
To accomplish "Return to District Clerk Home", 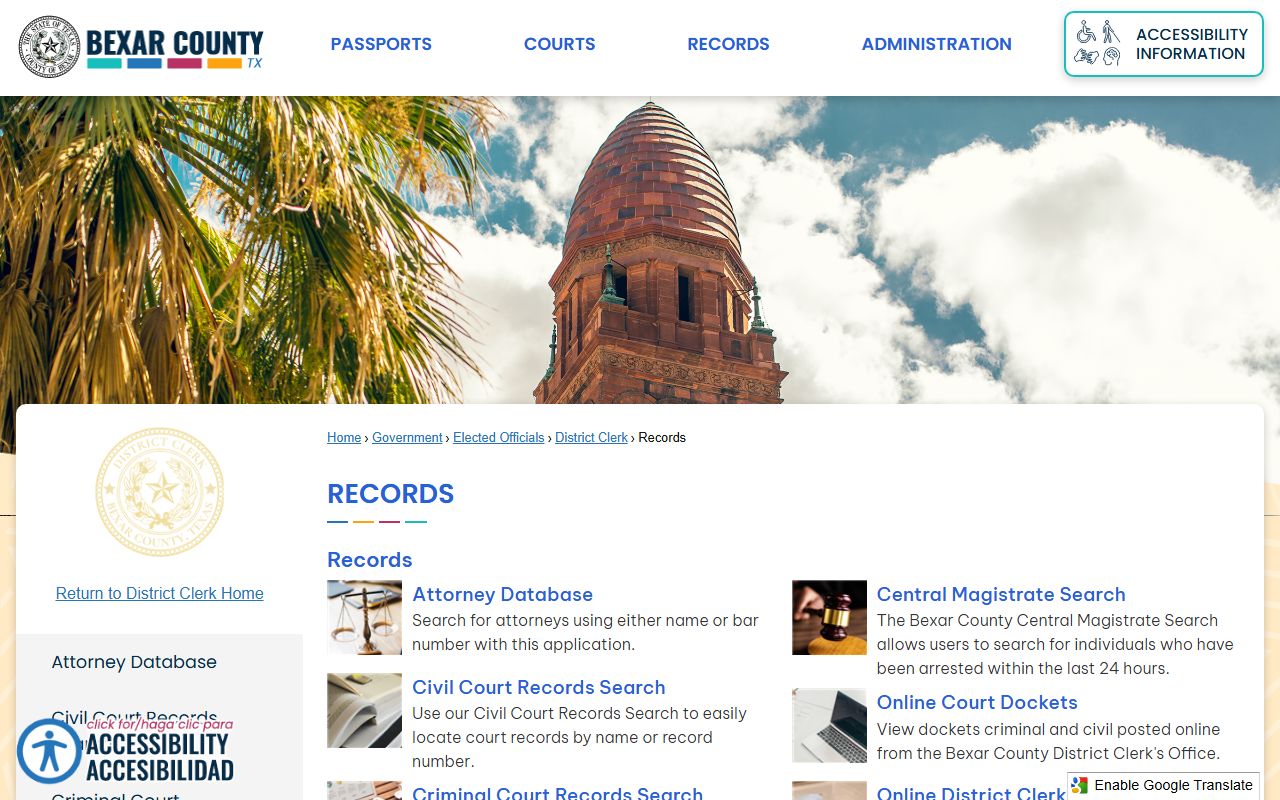I will coord(160,593).
